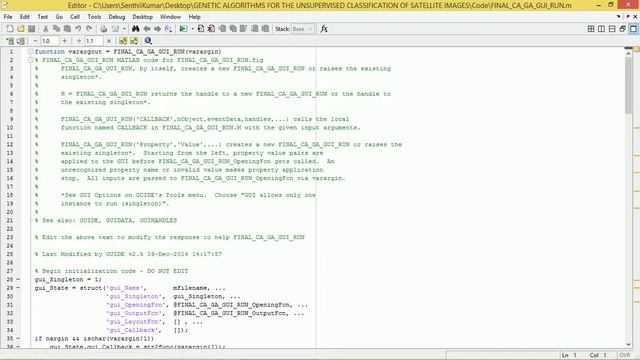Viewport: 640px width, 360px height.
Task: Open the File menu
Action: (8, 17)
